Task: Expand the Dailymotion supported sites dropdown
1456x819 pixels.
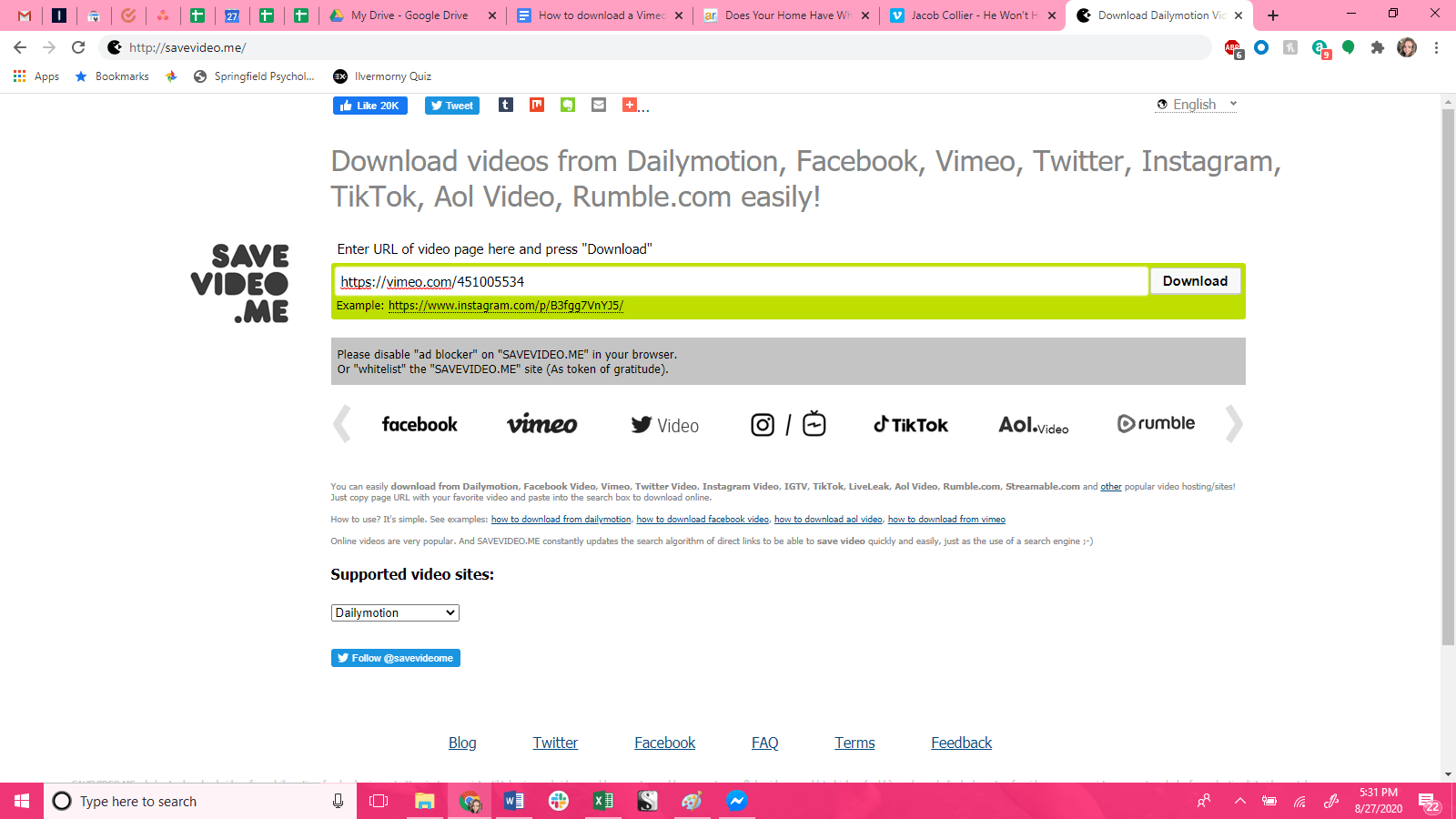Action: point(395,612)
